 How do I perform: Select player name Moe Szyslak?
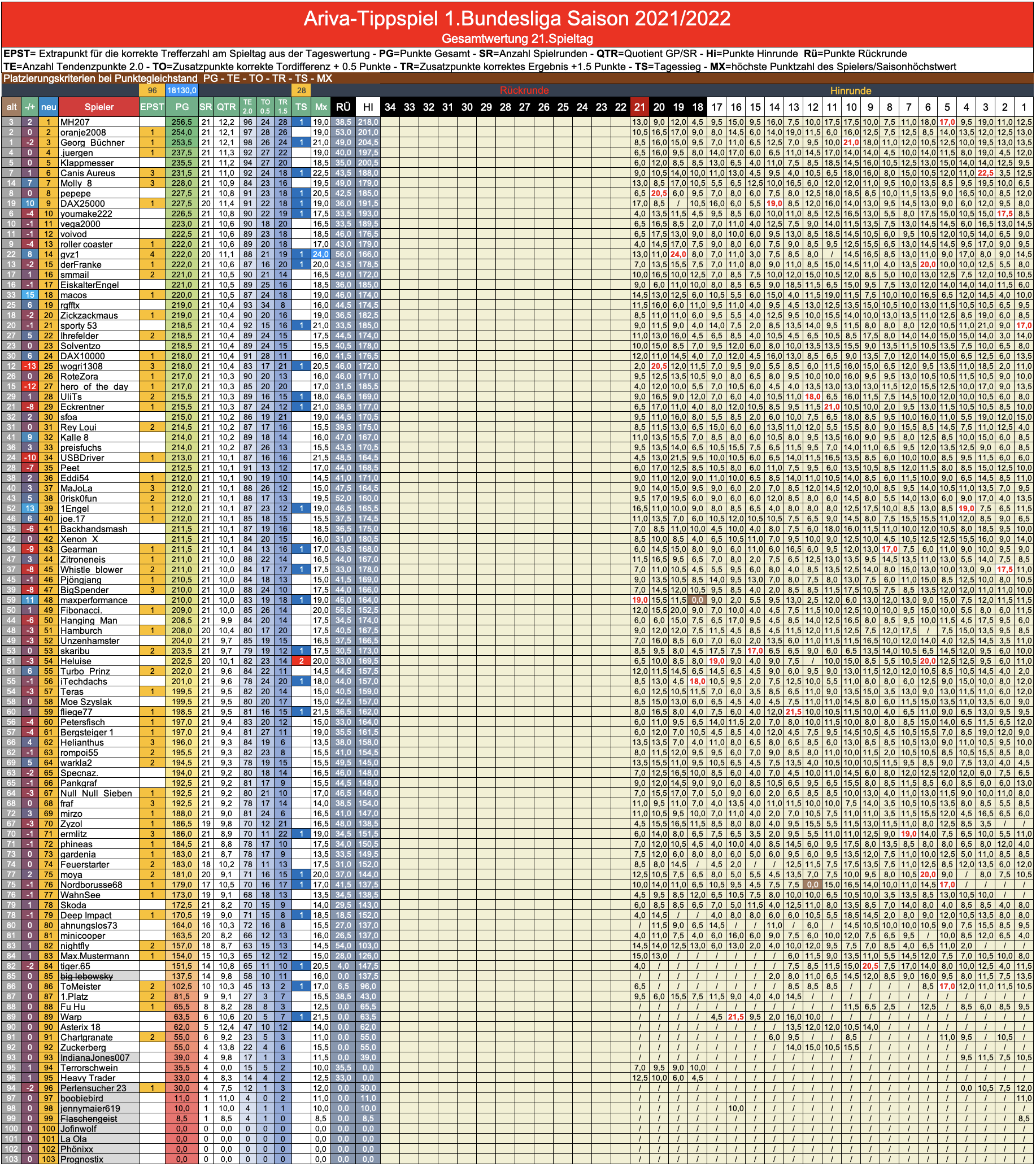coord(86,702)
